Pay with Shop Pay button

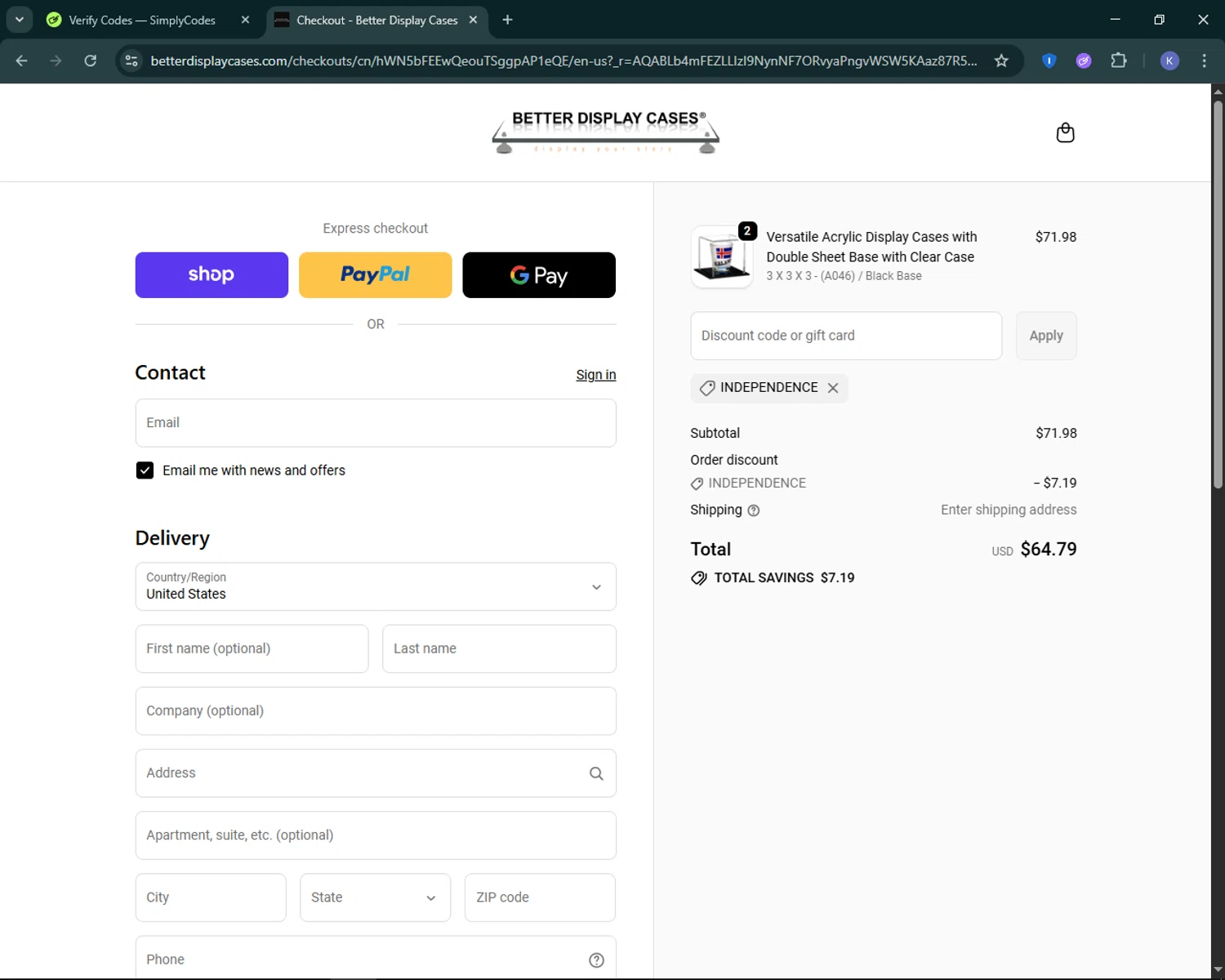click(x=212, y=275)
